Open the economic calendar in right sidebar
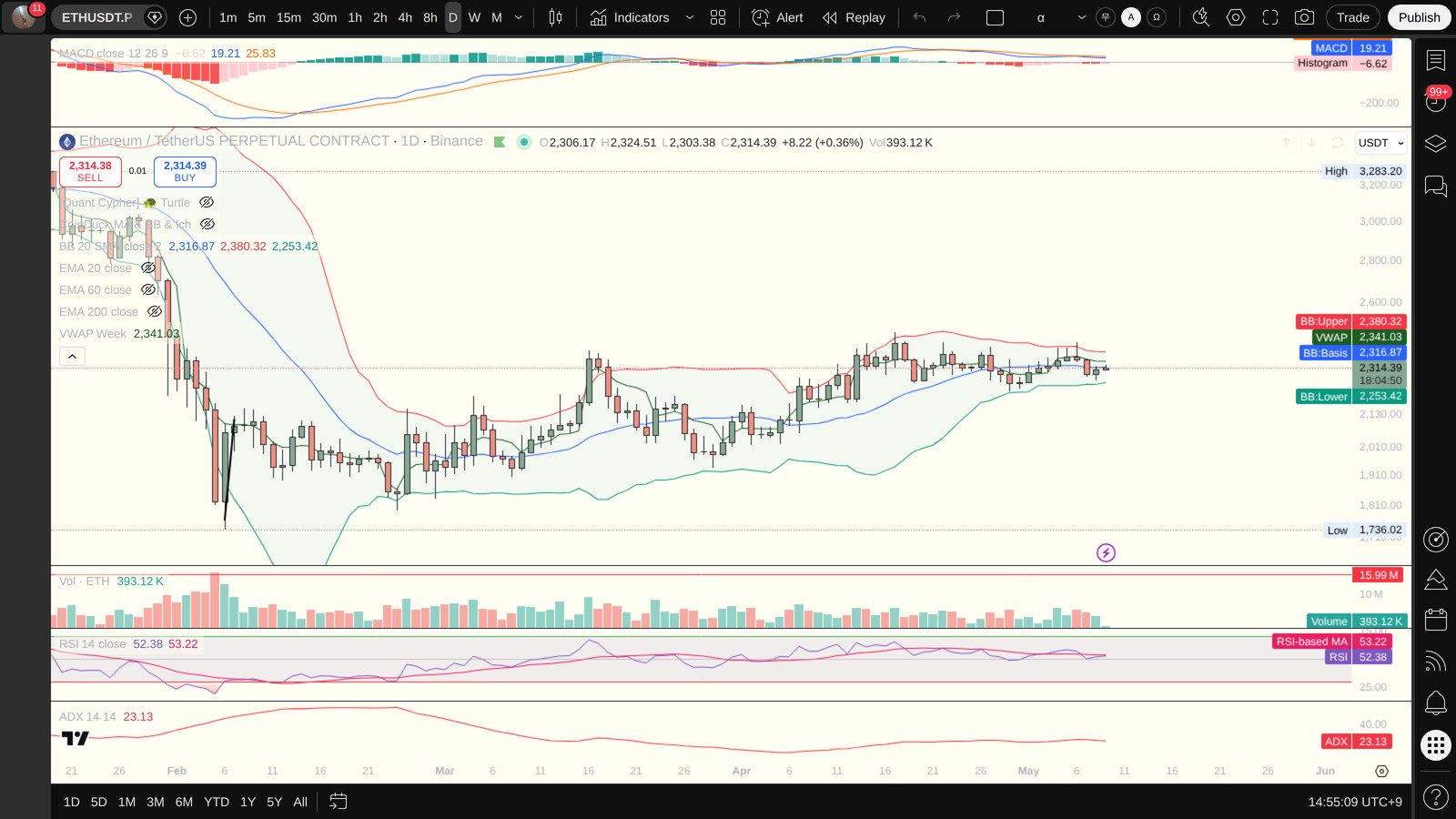Image resolution: width=1456 pixels, height=819 pixels. pos(1436,620)
